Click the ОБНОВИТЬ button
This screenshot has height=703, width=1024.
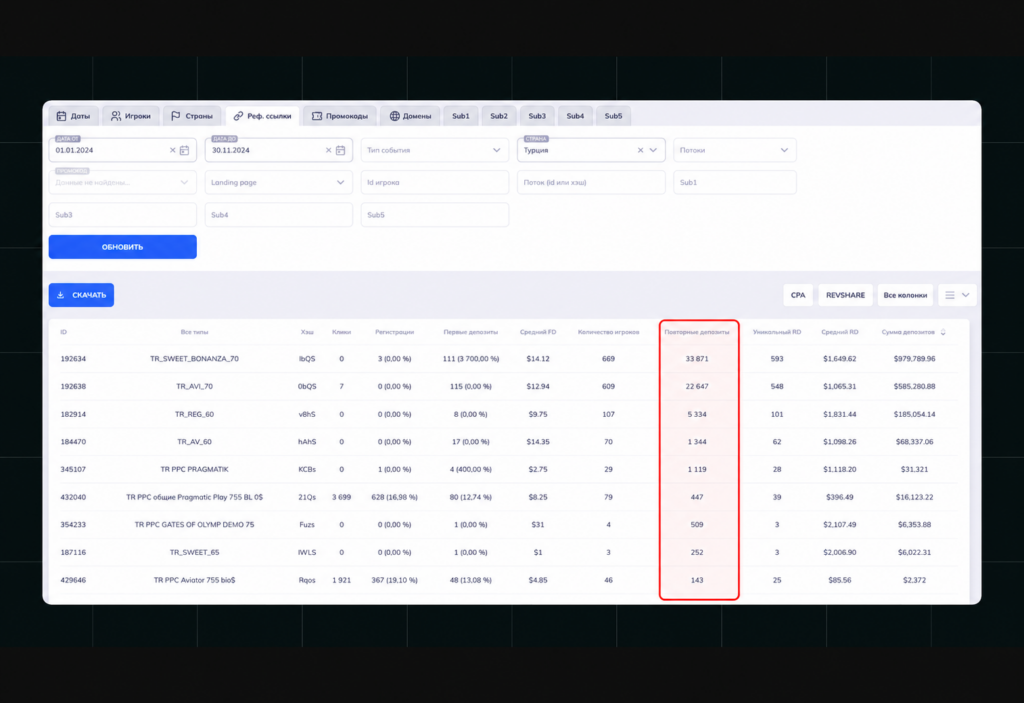click(x=123, y=247)
